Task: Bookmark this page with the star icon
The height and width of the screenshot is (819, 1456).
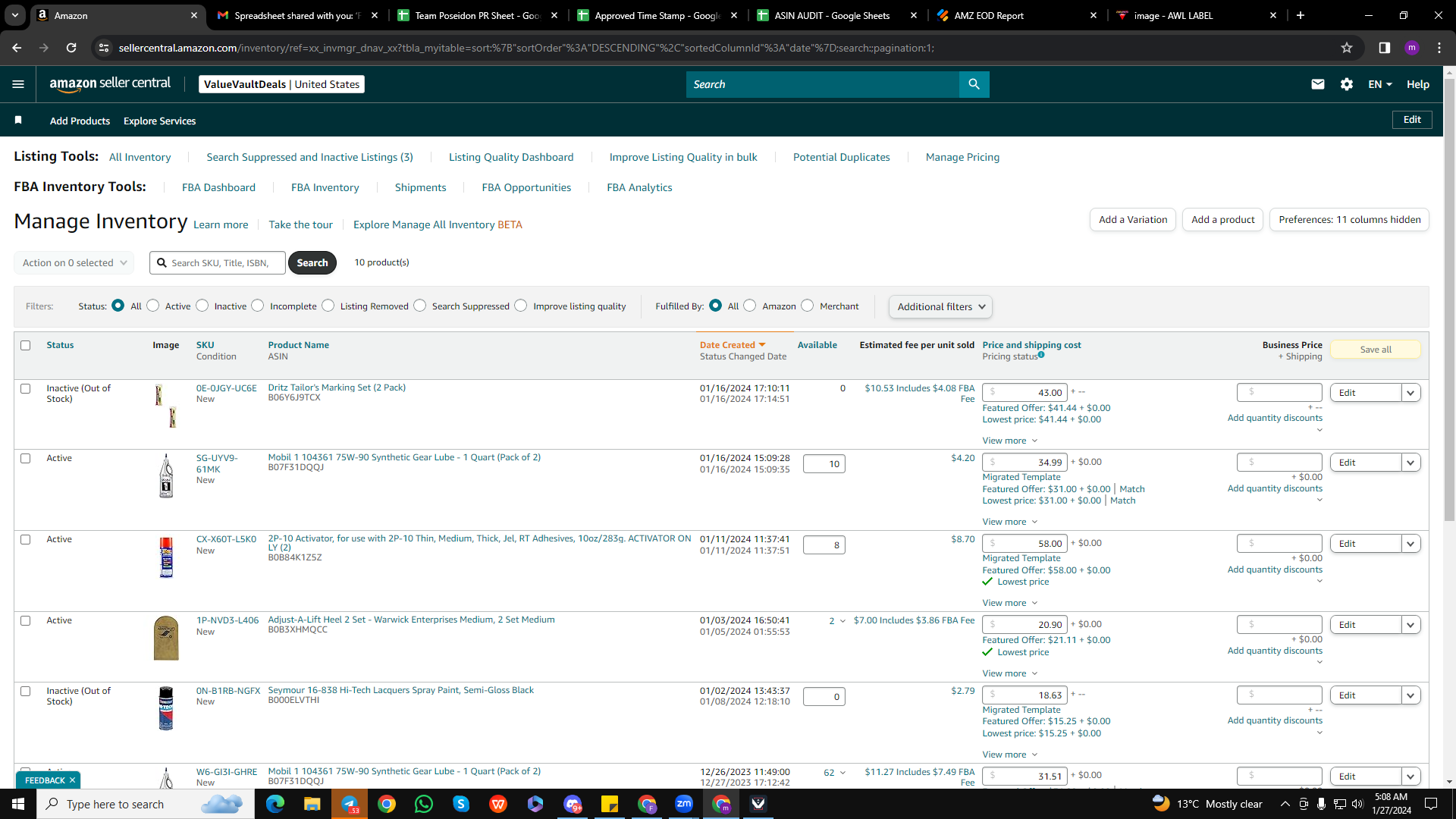Action: [1347, 48]
